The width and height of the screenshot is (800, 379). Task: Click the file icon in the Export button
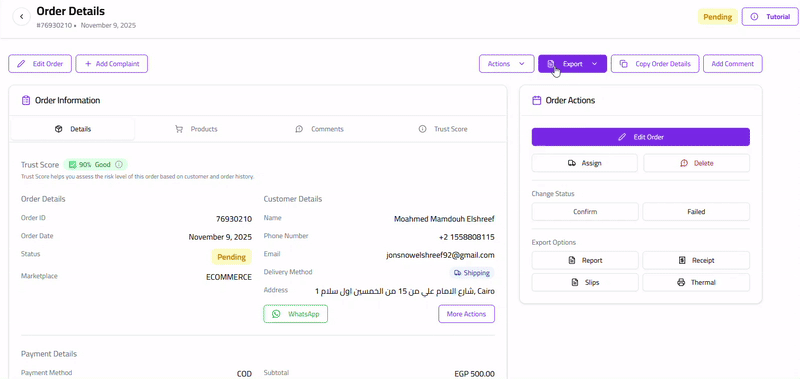tap(551, 64)
